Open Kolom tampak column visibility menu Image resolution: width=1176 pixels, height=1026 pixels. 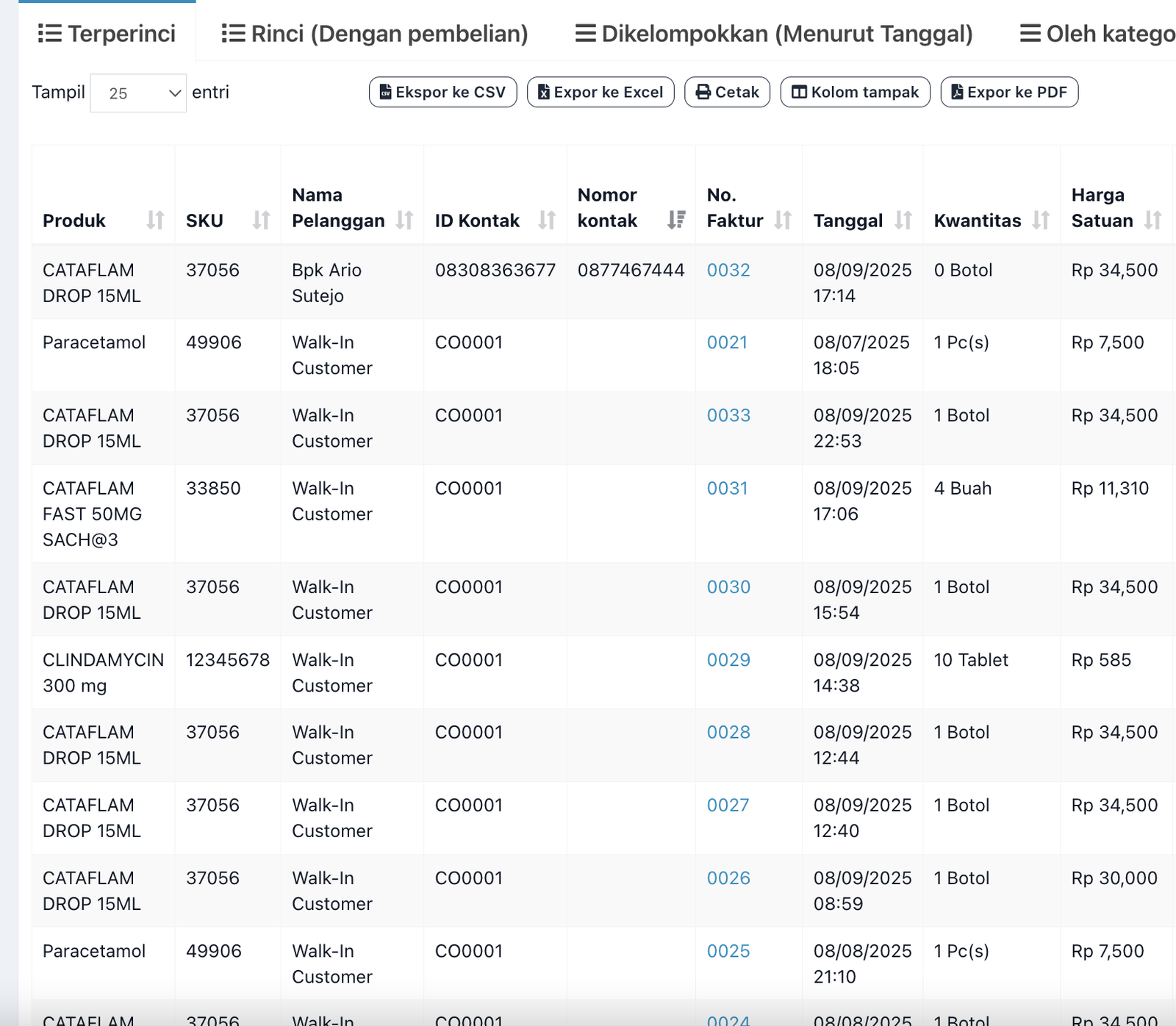(855, 93)
